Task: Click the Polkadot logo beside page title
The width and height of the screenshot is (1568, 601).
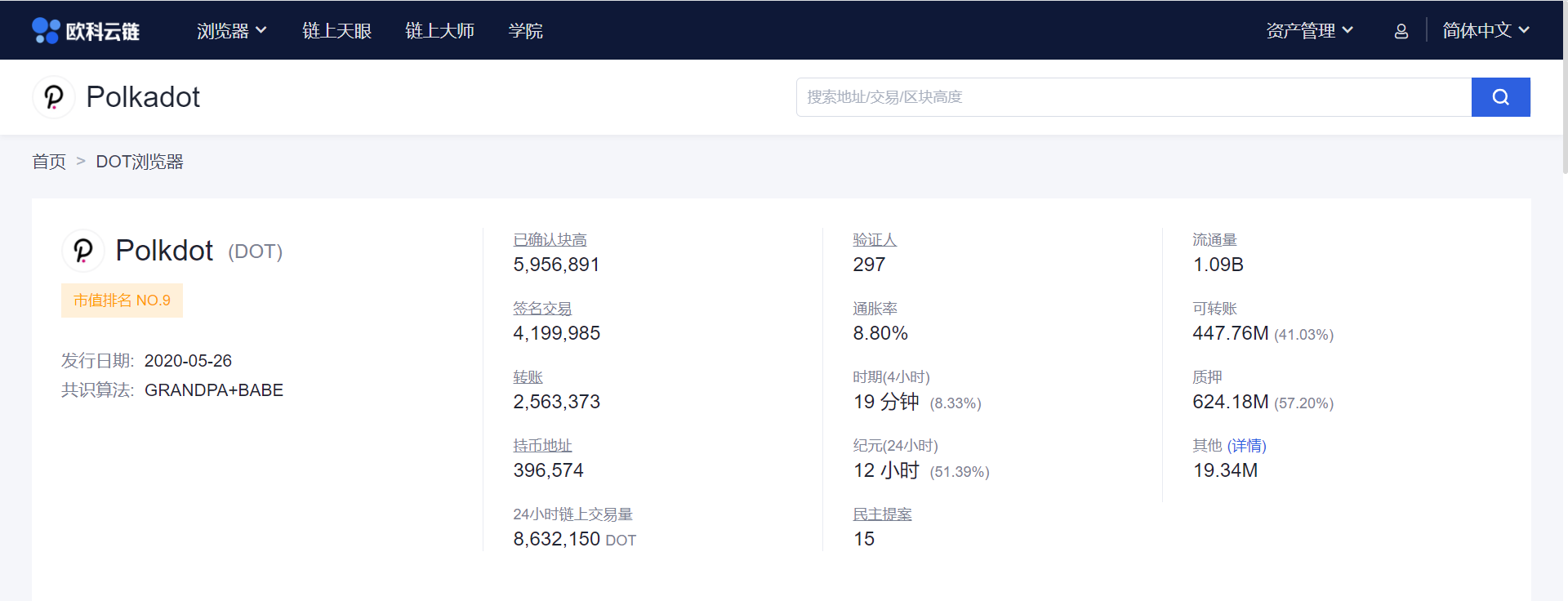Action: tap(54, 97)
